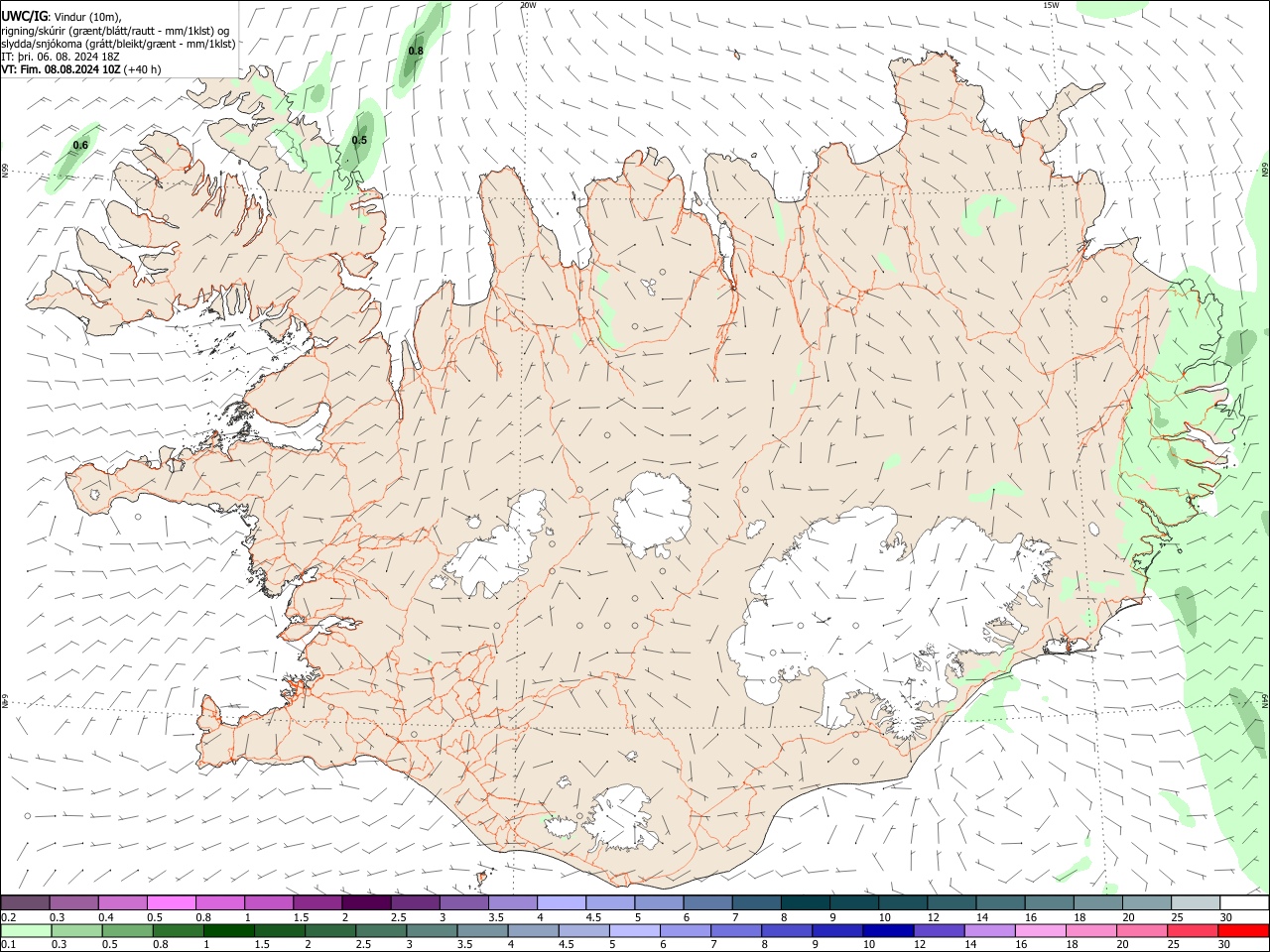The height and width of the screenshot is (952, 1270).
Task: Pick the dark teal upper swatch between 8 and 9
Action: (x=806, y=903)
